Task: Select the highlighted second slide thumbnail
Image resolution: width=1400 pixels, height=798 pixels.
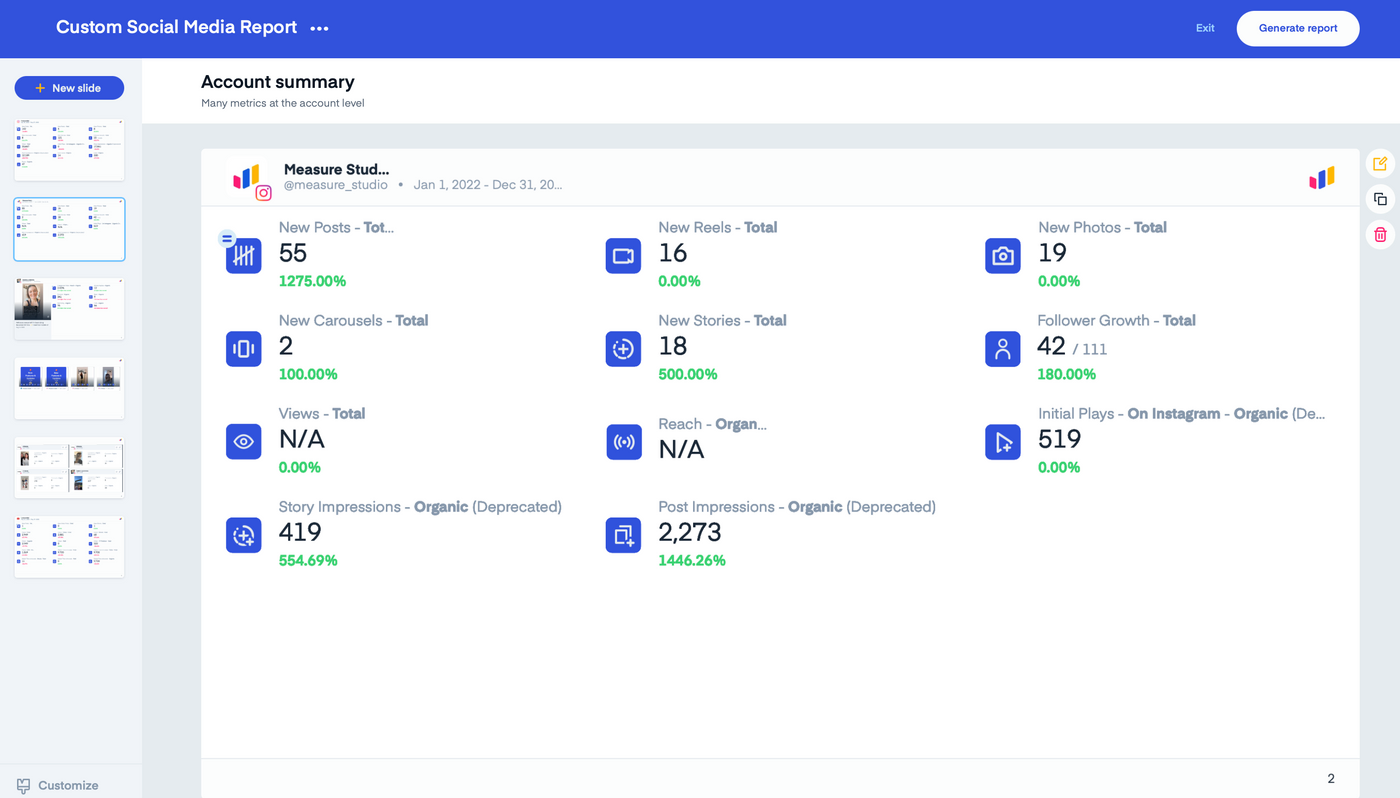Action: tap(69, 229)
